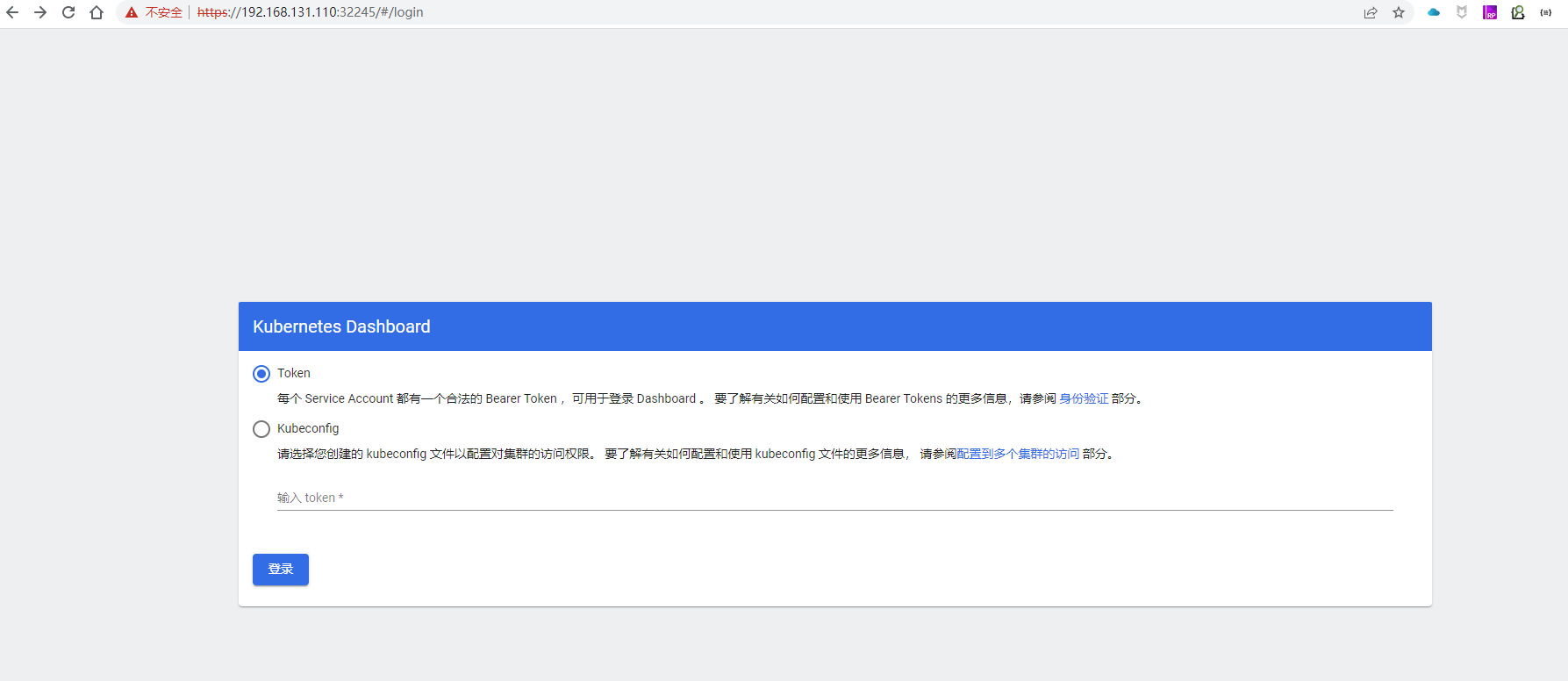1568x681 pixels.
Task: Click the Kubernetes Dashboard header title
Action: (x=341, y=326)
